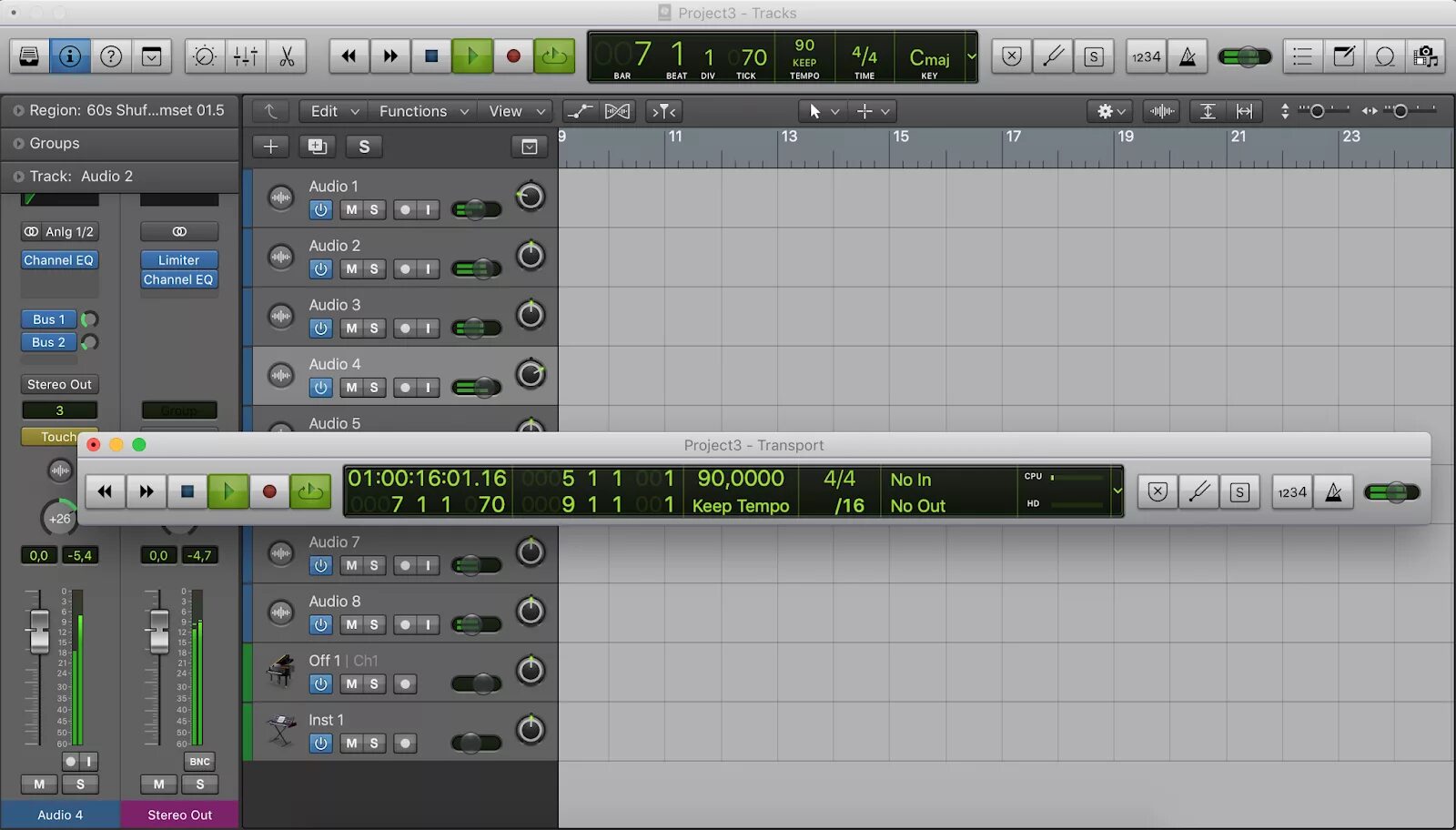Start recording in the main control bar
Screen dimensions: 1456x830
point(513,56)
